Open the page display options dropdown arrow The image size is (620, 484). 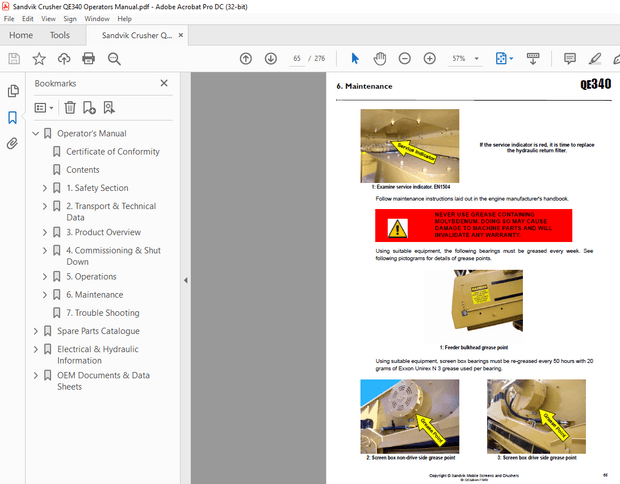coord(511,59)
